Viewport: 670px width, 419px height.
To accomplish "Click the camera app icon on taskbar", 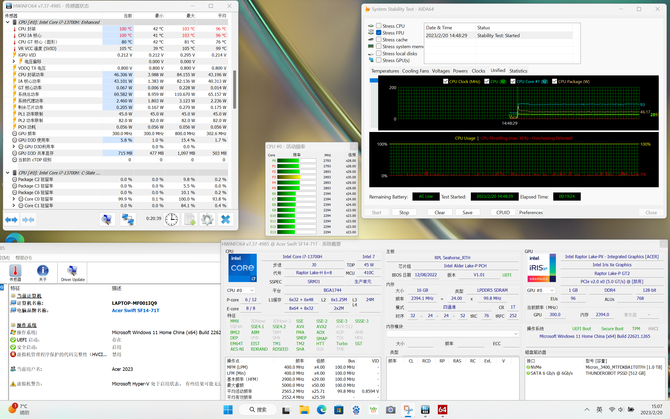I will [x=391, y=410].
